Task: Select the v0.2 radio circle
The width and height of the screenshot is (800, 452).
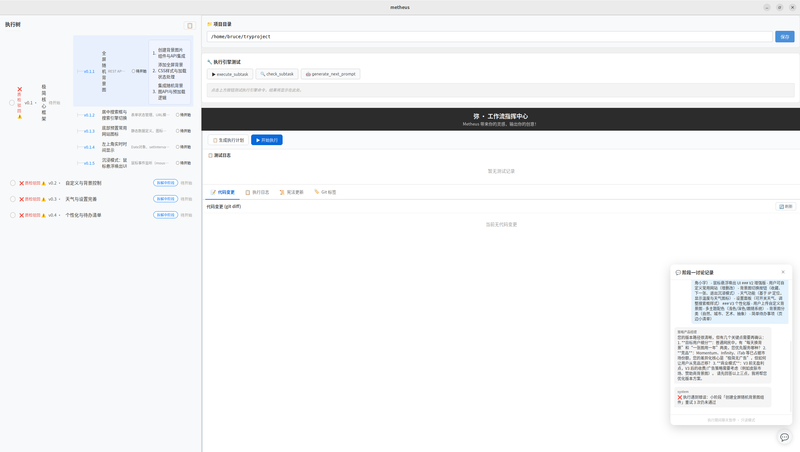Action: point(13,183)
